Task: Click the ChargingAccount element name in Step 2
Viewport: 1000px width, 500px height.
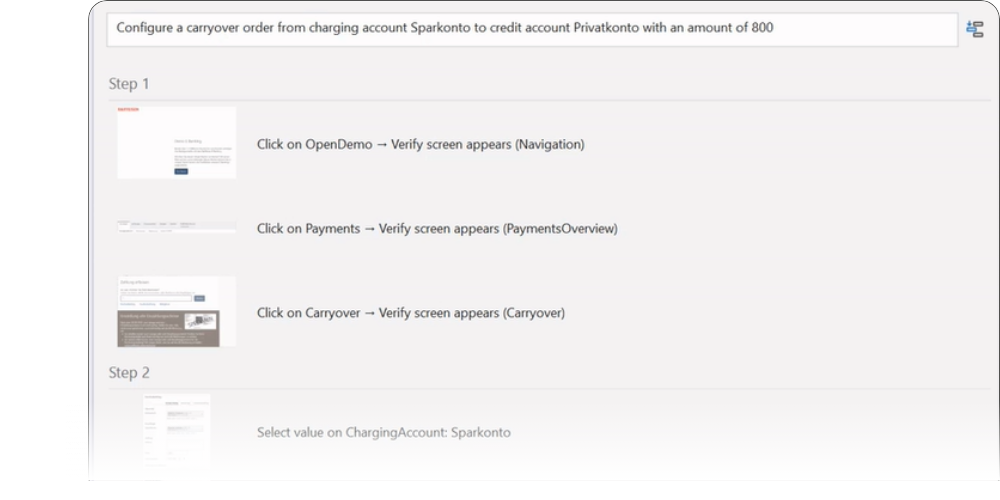Action: [396, 433]
